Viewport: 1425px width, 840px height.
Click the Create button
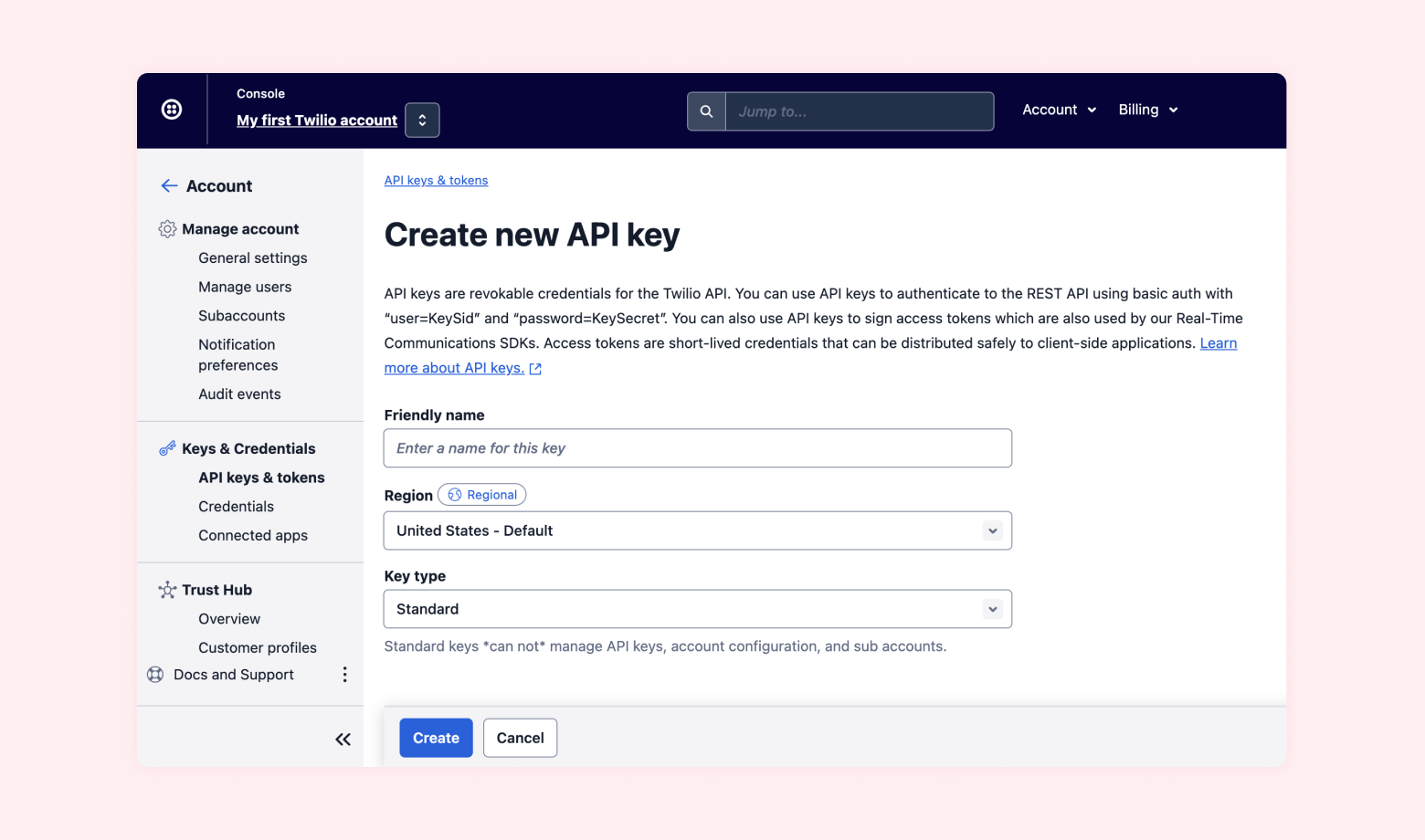click(x=436, y=738)
